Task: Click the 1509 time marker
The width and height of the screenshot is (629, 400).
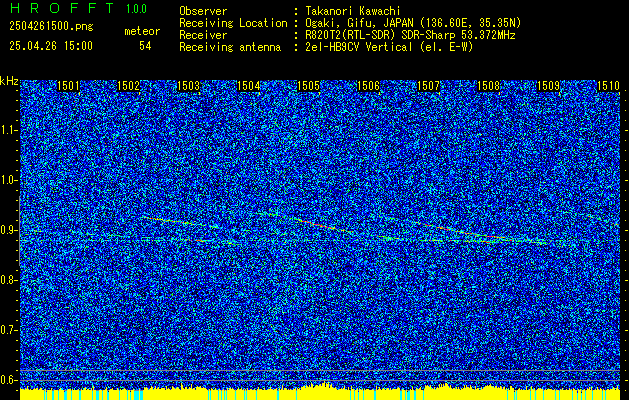Action: point(548,86)
